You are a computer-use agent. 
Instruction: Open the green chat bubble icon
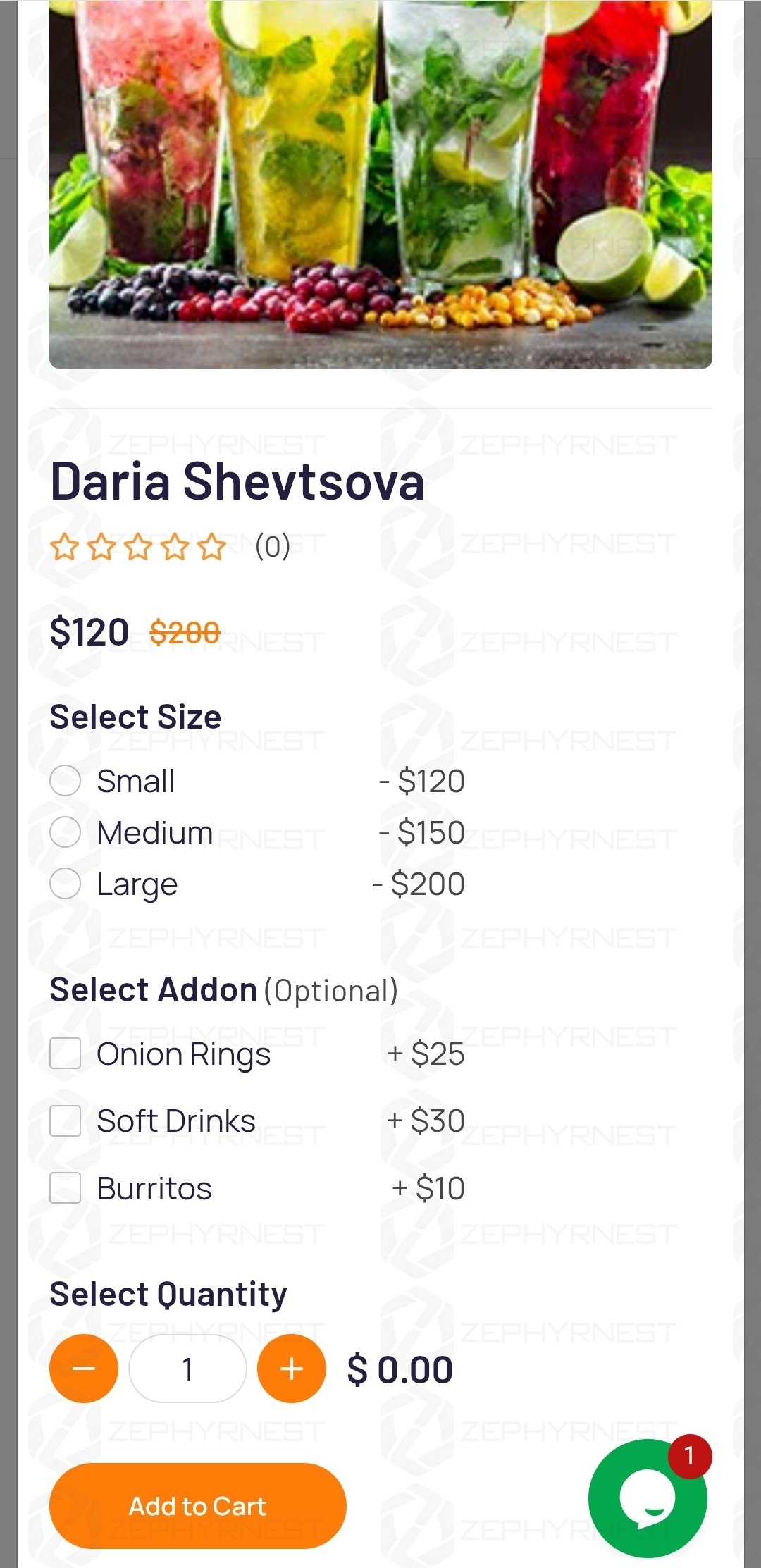click(647, 1498)
